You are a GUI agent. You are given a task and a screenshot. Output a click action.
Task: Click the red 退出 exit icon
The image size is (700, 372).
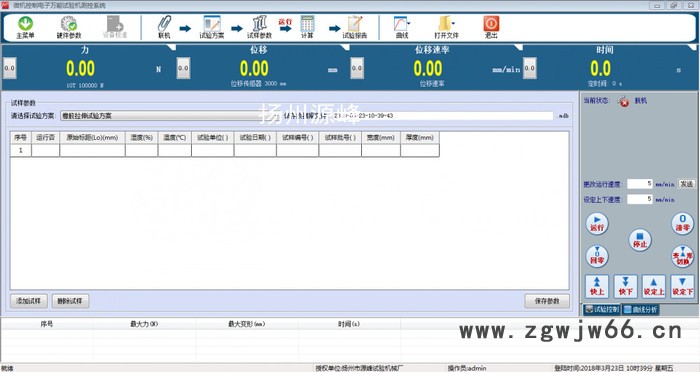(491, 27)
